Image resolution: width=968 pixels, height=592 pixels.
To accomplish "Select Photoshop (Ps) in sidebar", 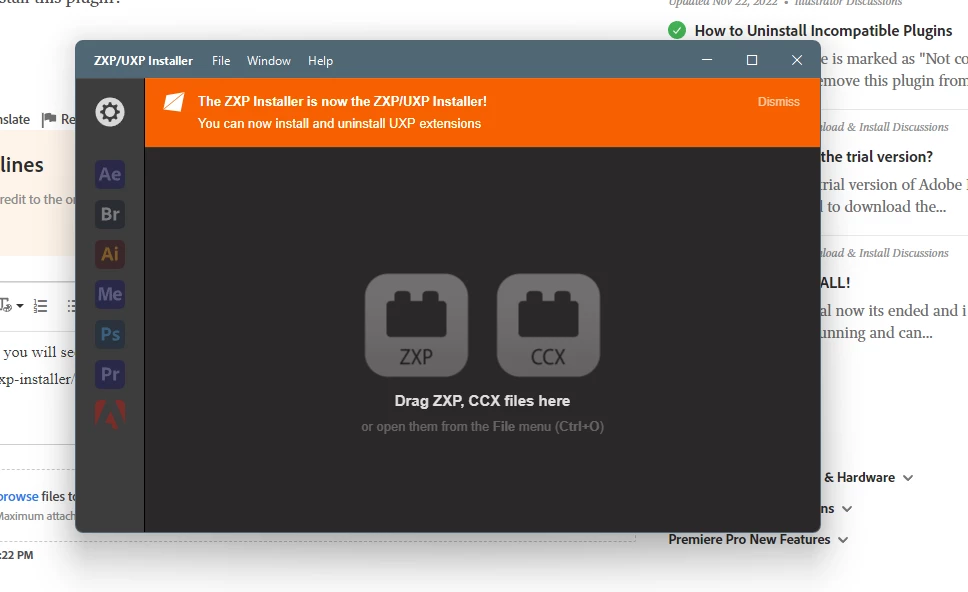I will pos(110,334).
